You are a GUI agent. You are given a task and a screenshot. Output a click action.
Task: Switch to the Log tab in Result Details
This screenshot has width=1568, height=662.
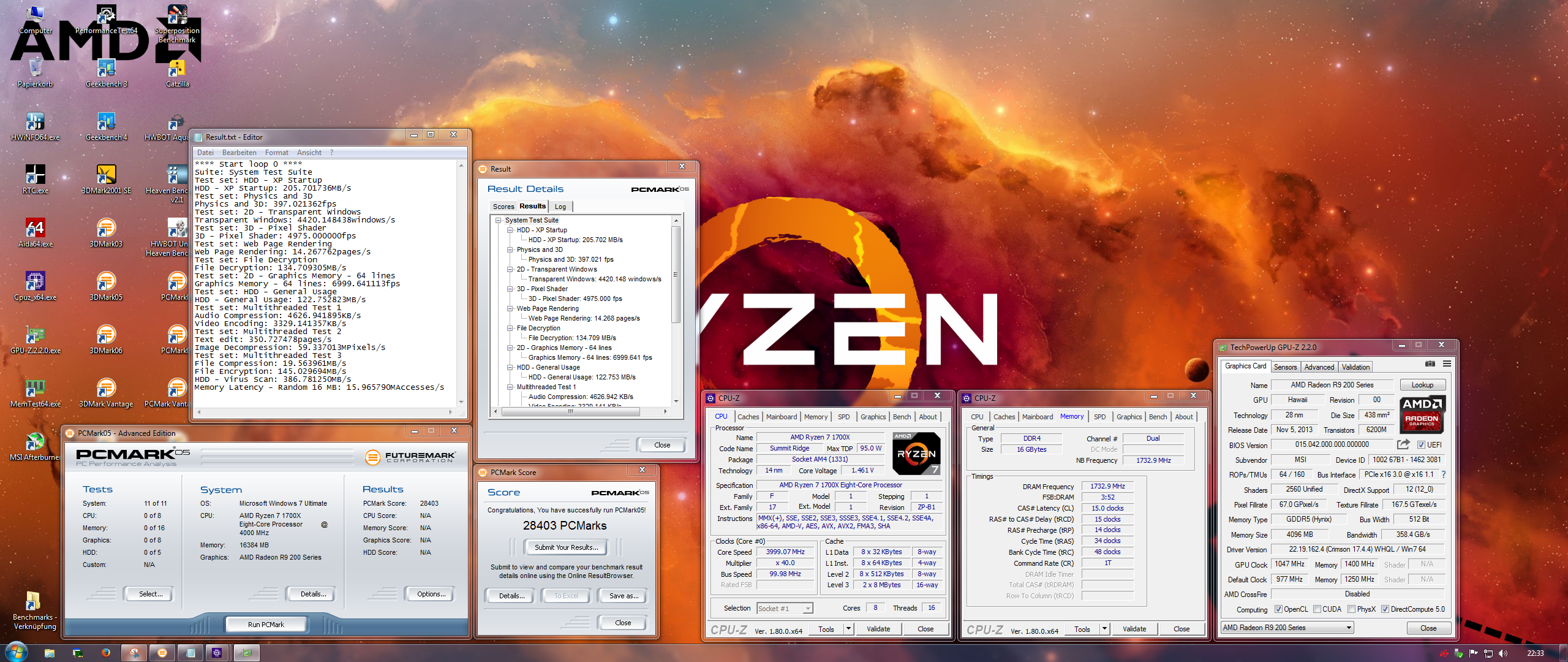[560, 207]
